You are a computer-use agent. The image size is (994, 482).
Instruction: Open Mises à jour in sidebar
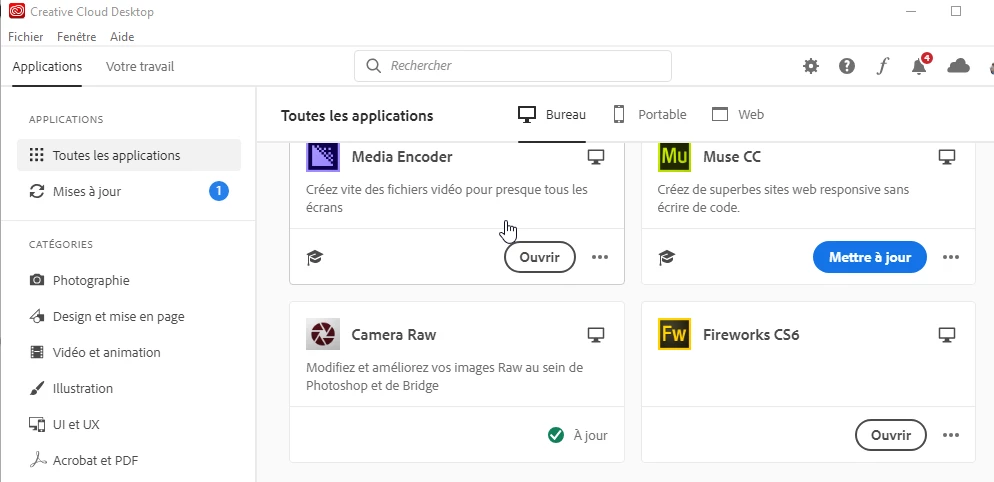tap(129, 191)
